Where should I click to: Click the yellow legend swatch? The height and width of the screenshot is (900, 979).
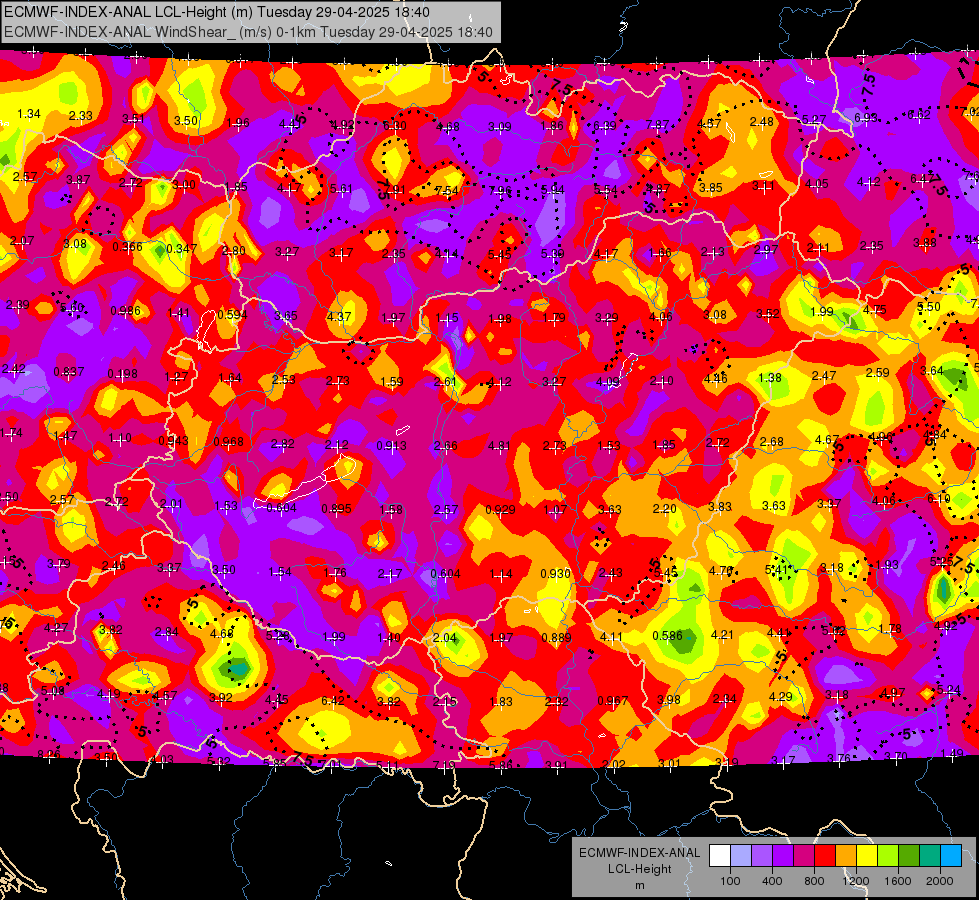pos(867,856)
